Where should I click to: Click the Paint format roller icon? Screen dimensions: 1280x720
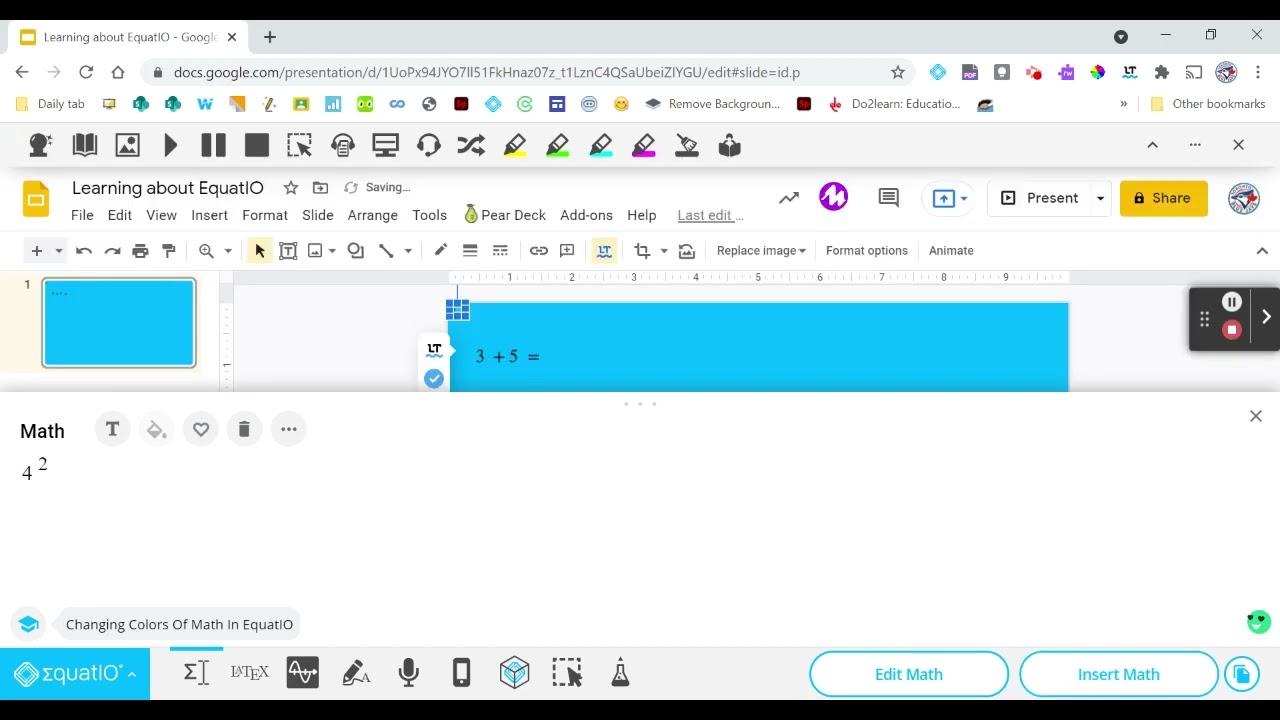(x=168, y=251)
